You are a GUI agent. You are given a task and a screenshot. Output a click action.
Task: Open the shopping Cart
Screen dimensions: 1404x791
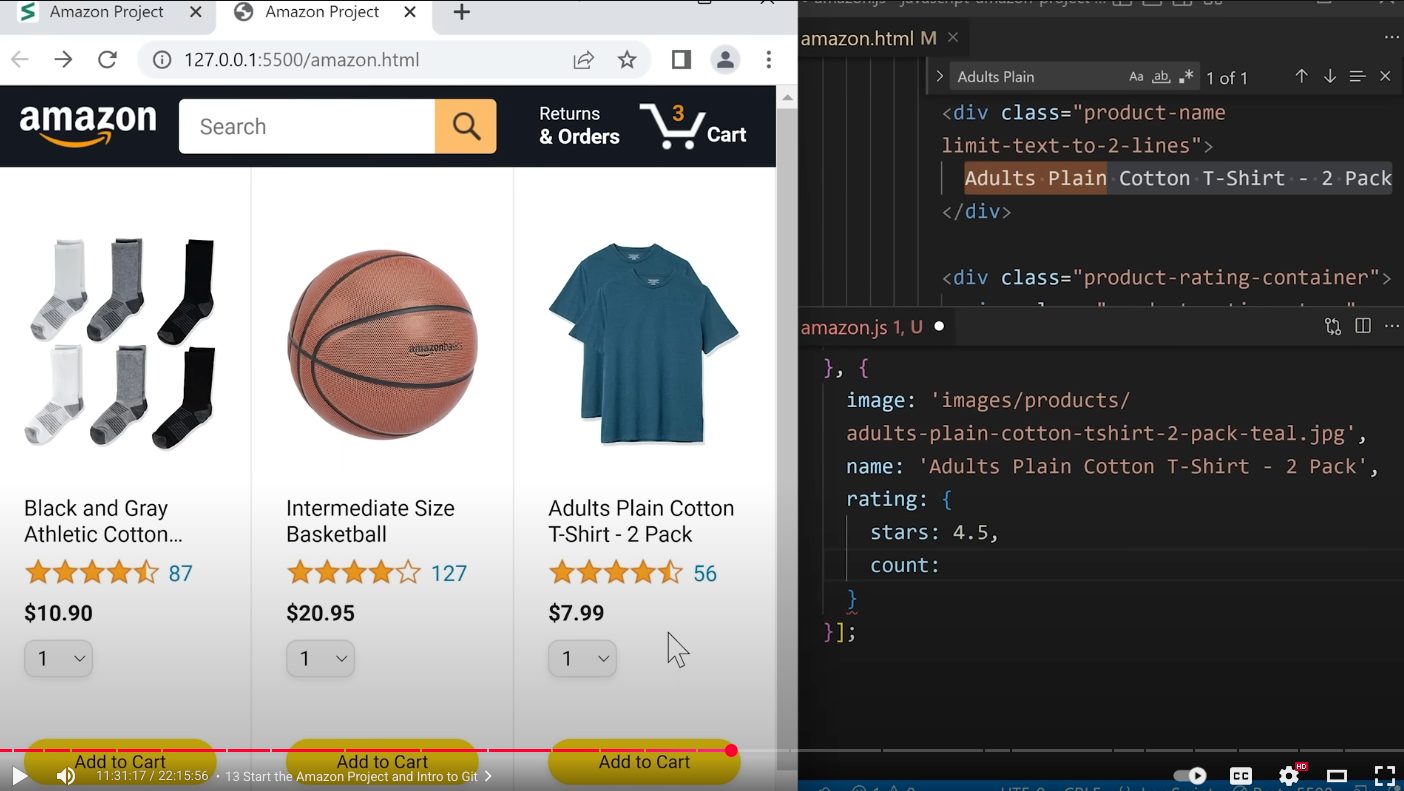693,126
